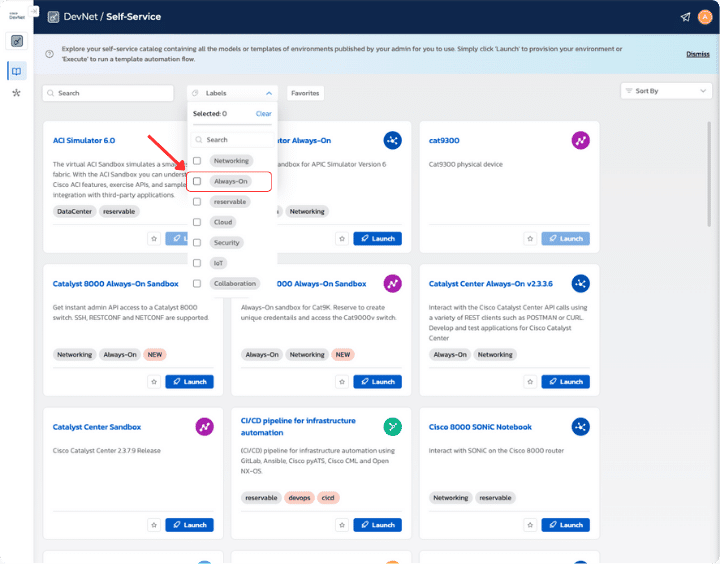Open the ACI Simulator 6.0 title
This screenshot has width=720, height=564.
(x=84, y=141)
